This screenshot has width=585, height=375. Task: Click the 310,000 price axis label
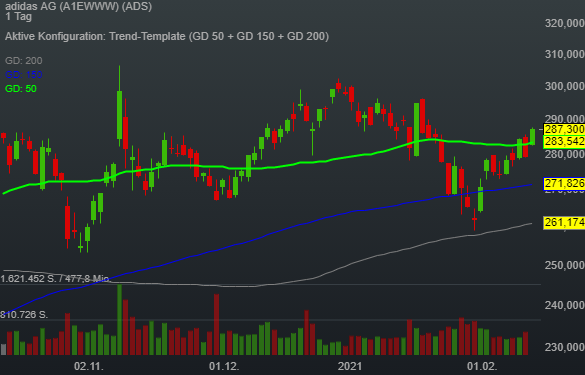coord(564,54)
